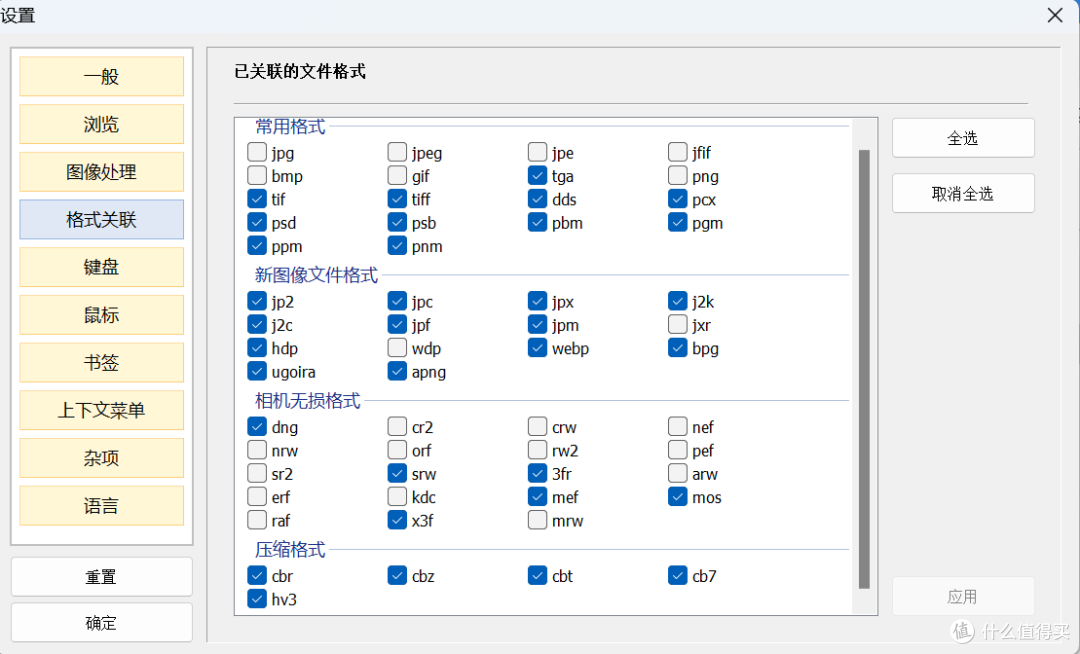Toggle the pbm checkbox

[537, 222]
